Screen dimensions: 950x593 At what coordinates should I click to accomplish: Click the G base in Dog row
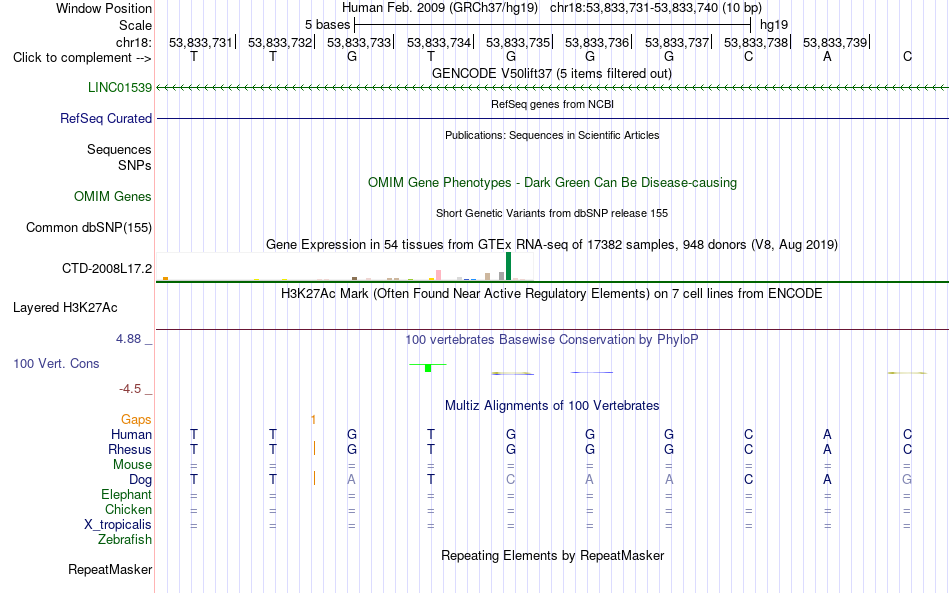(907, 480)
